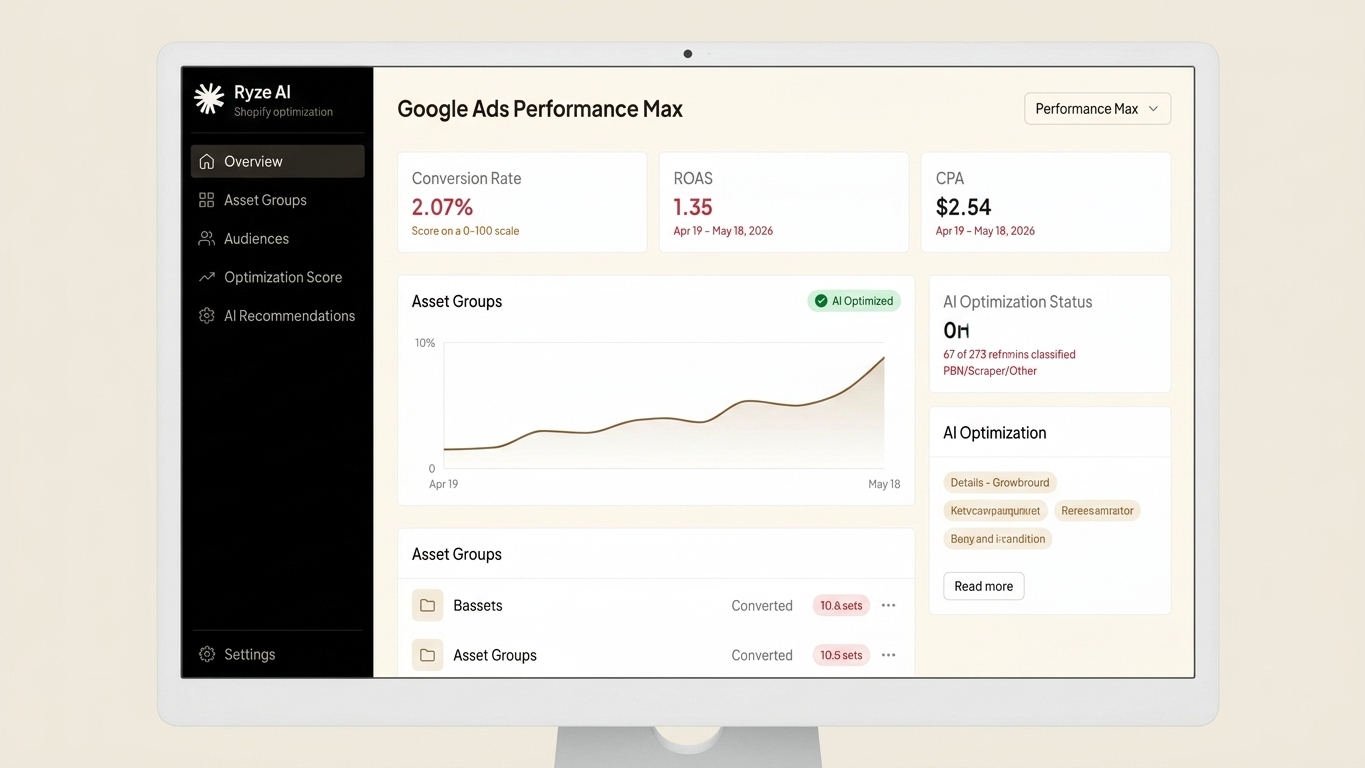Click the Read more button
1365x768 pixels.
click(x=983, y=586)
